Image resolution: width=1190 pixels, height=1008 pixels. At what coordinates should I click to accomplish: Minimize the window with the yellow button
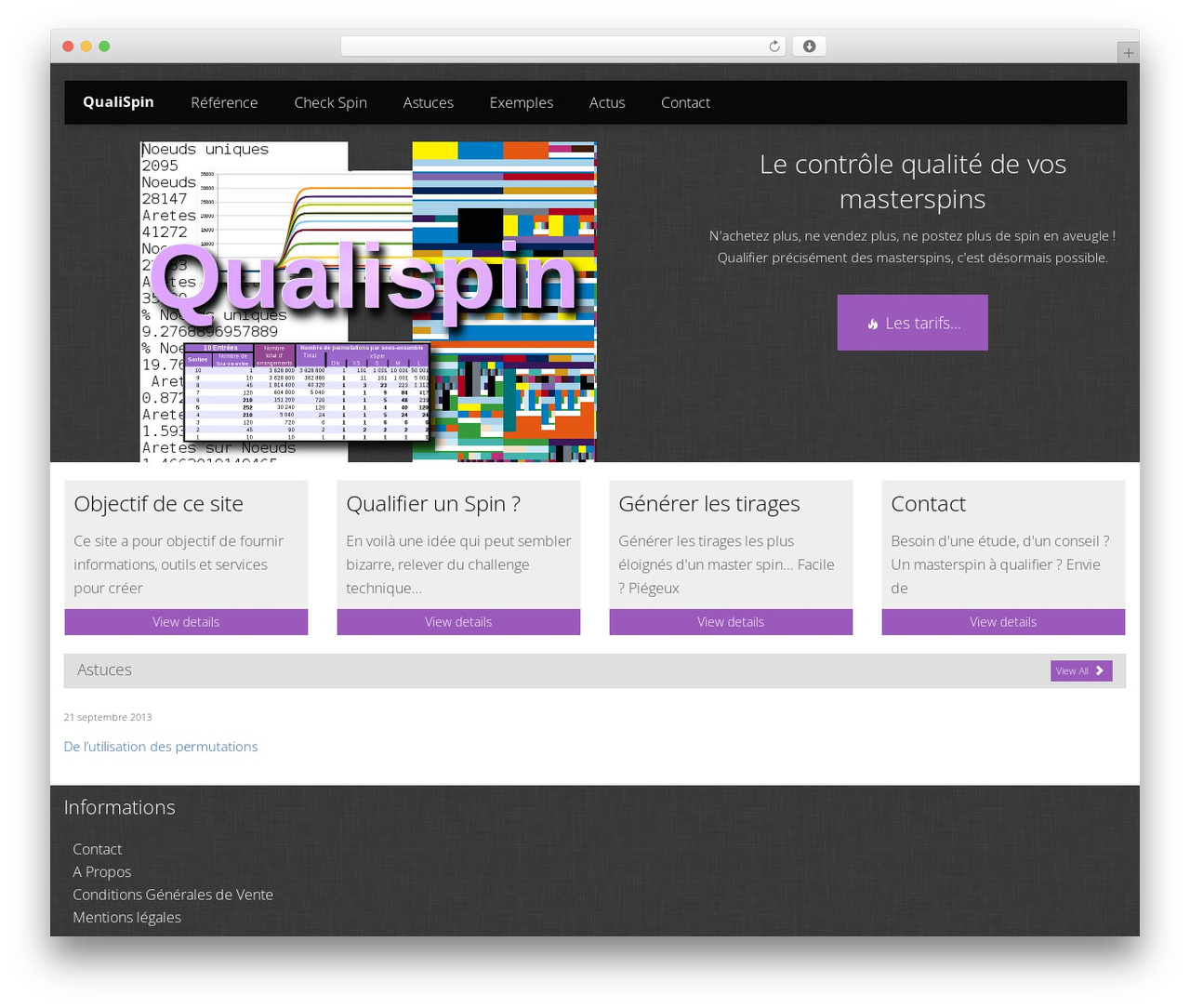point(86,46)
